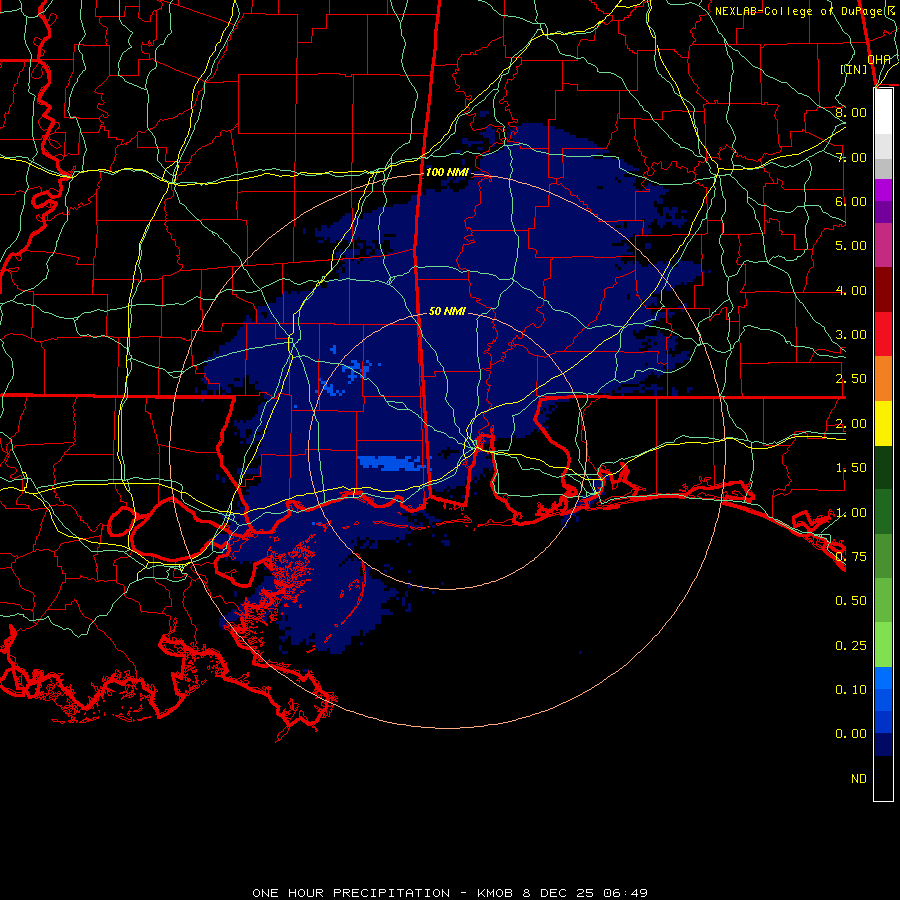
Task: Pick the yellow legend swatch
Action: [x=883, y=424]
